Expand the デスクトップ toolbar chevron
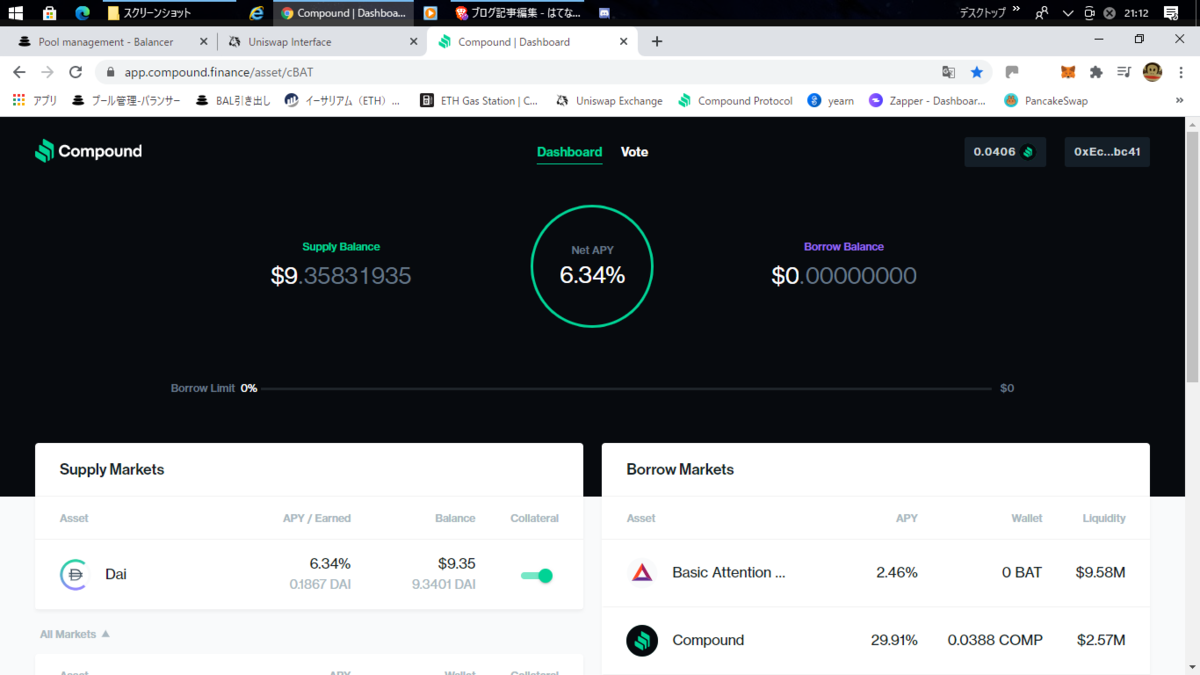The image size is (1200, 675). pyautogui.click(x=1016, y=10)
